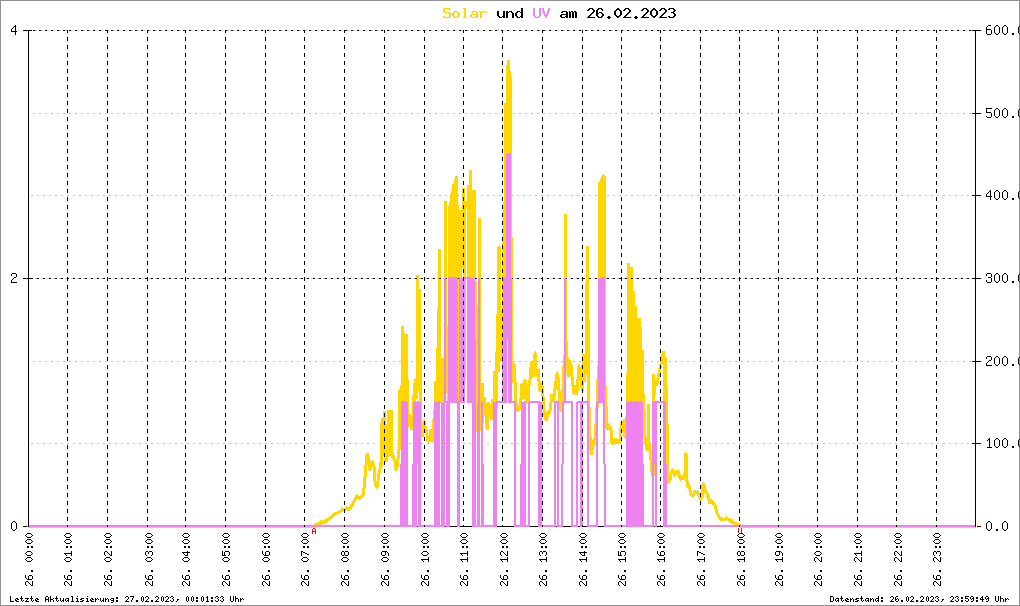Screen dimensions: 1020x606
Task: Click the small red sunrise marker near 07:00
Action: pyautogui.click(x=313, y=531)
